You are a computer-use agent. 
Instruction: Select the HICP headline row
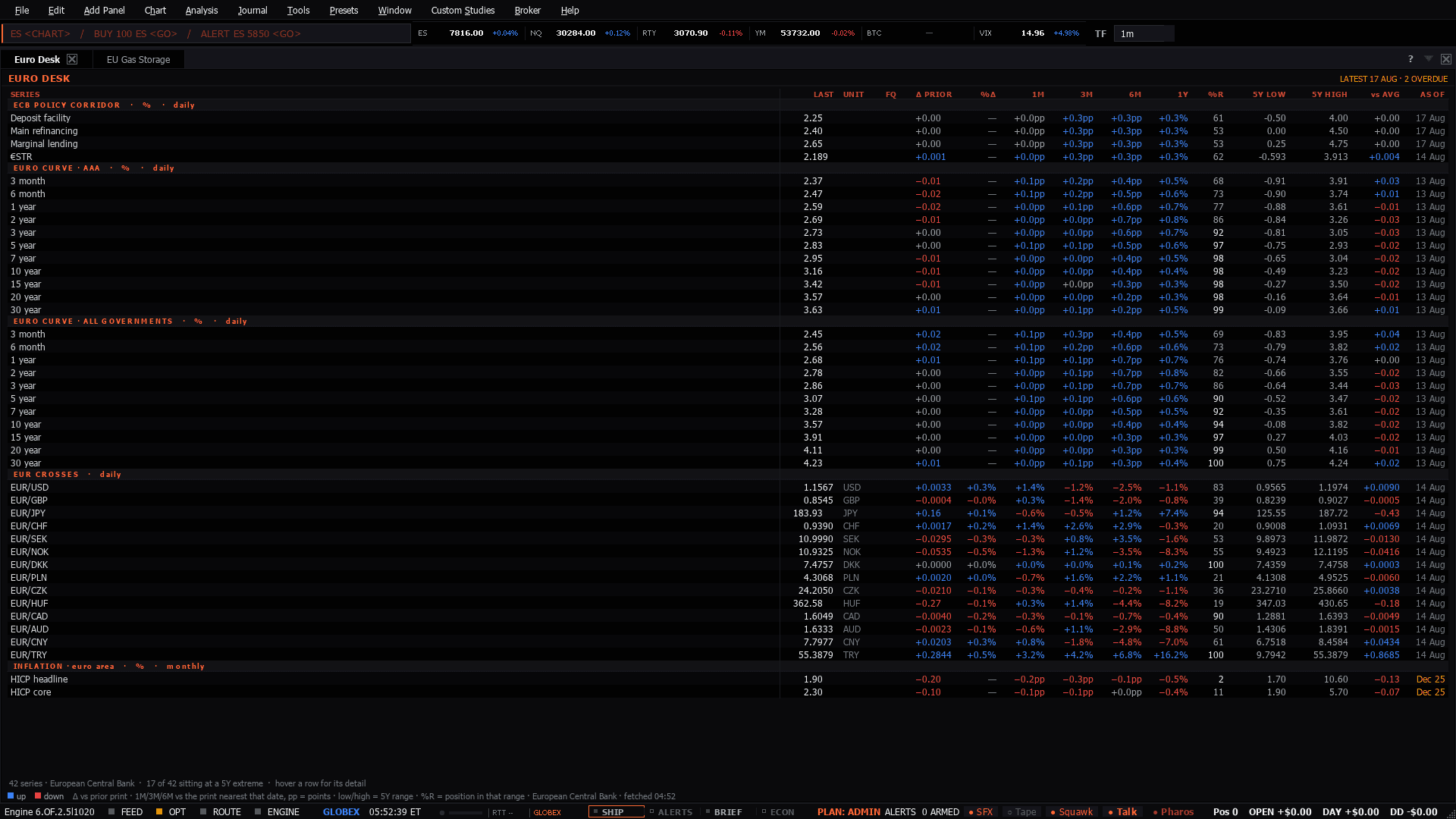[728, 679]
